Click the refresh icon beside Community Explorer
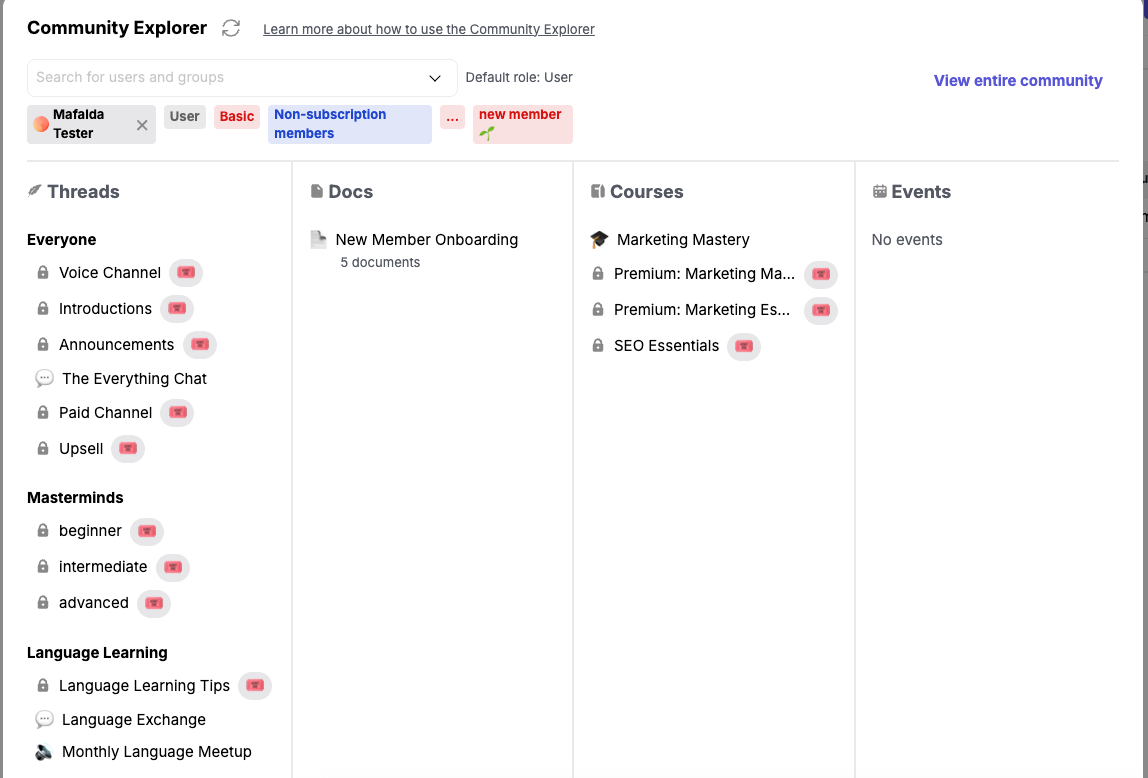 point(231,28)
